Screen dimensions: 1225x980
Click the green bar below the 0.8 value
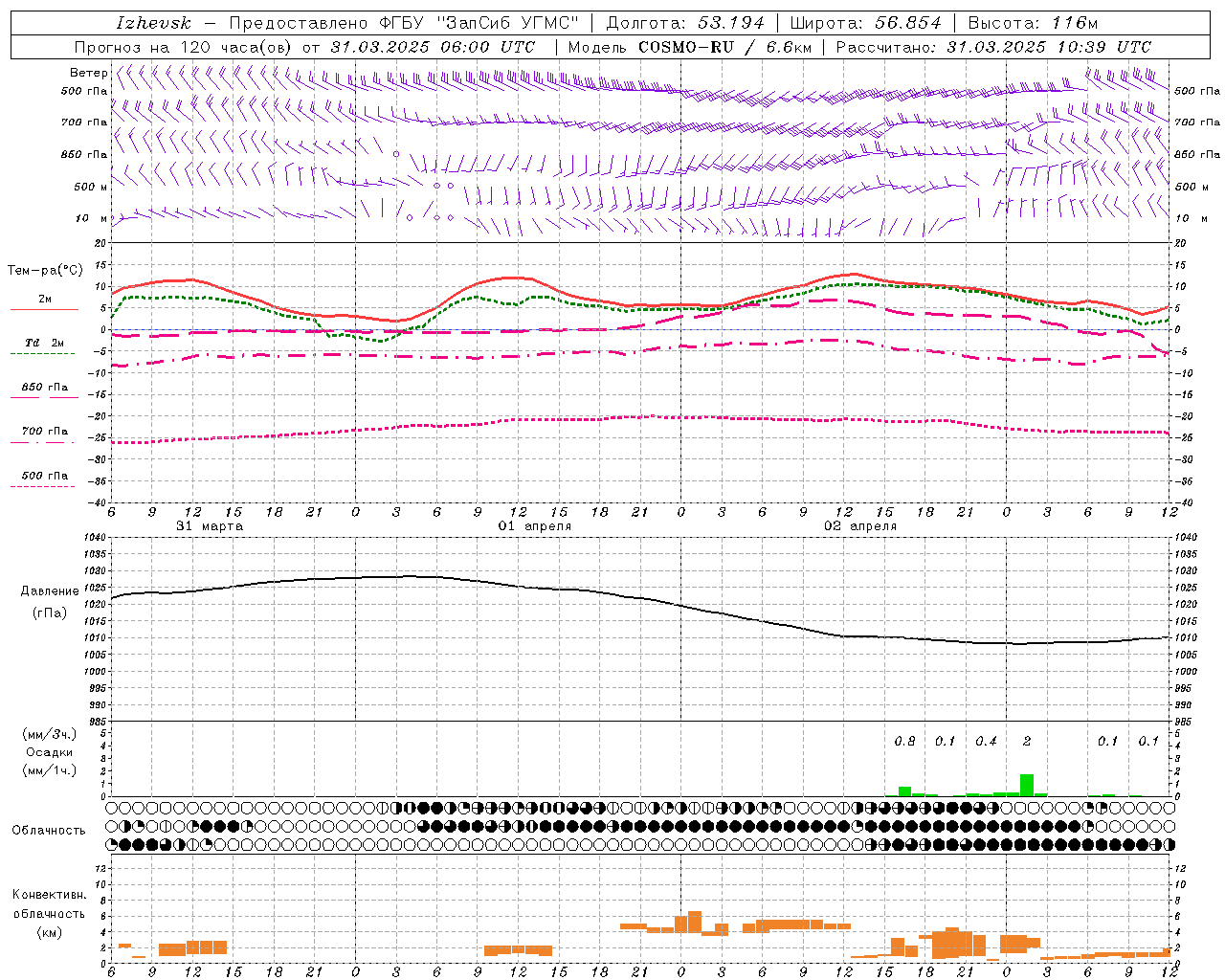(904, 791)
